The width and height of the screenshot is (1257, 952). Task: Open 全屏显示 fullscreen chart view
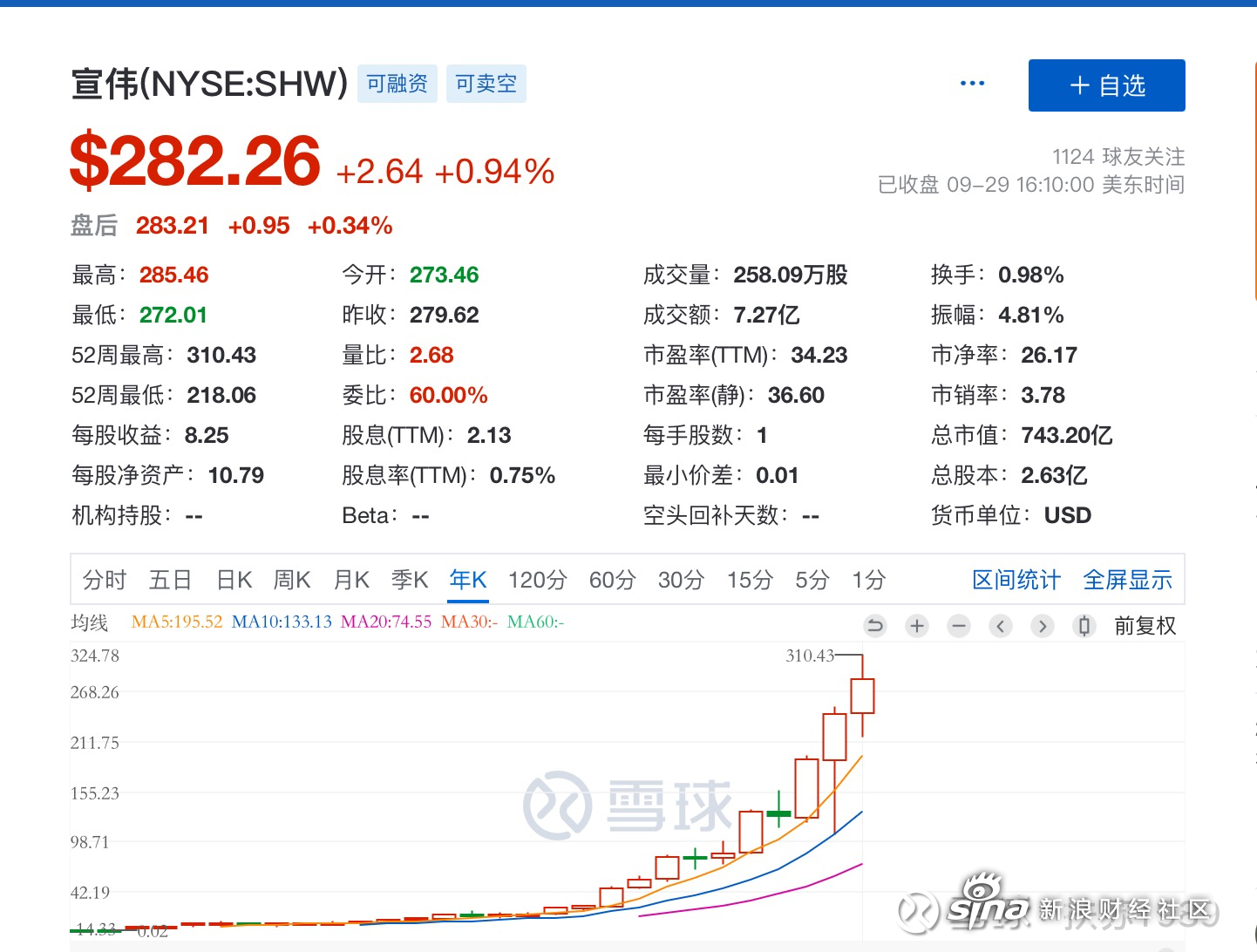tap(1127, 580)
